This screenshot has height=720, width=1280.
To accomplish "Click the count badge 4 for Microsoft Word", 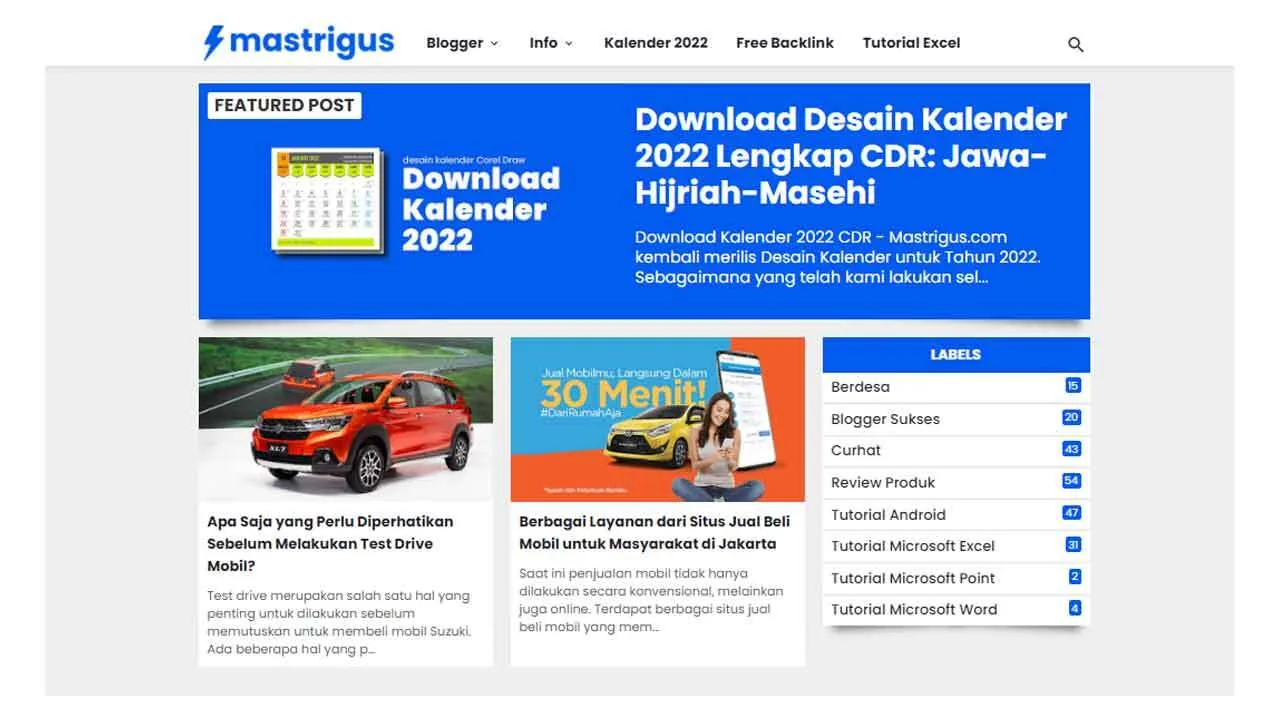I will (x=1075, y=608).
